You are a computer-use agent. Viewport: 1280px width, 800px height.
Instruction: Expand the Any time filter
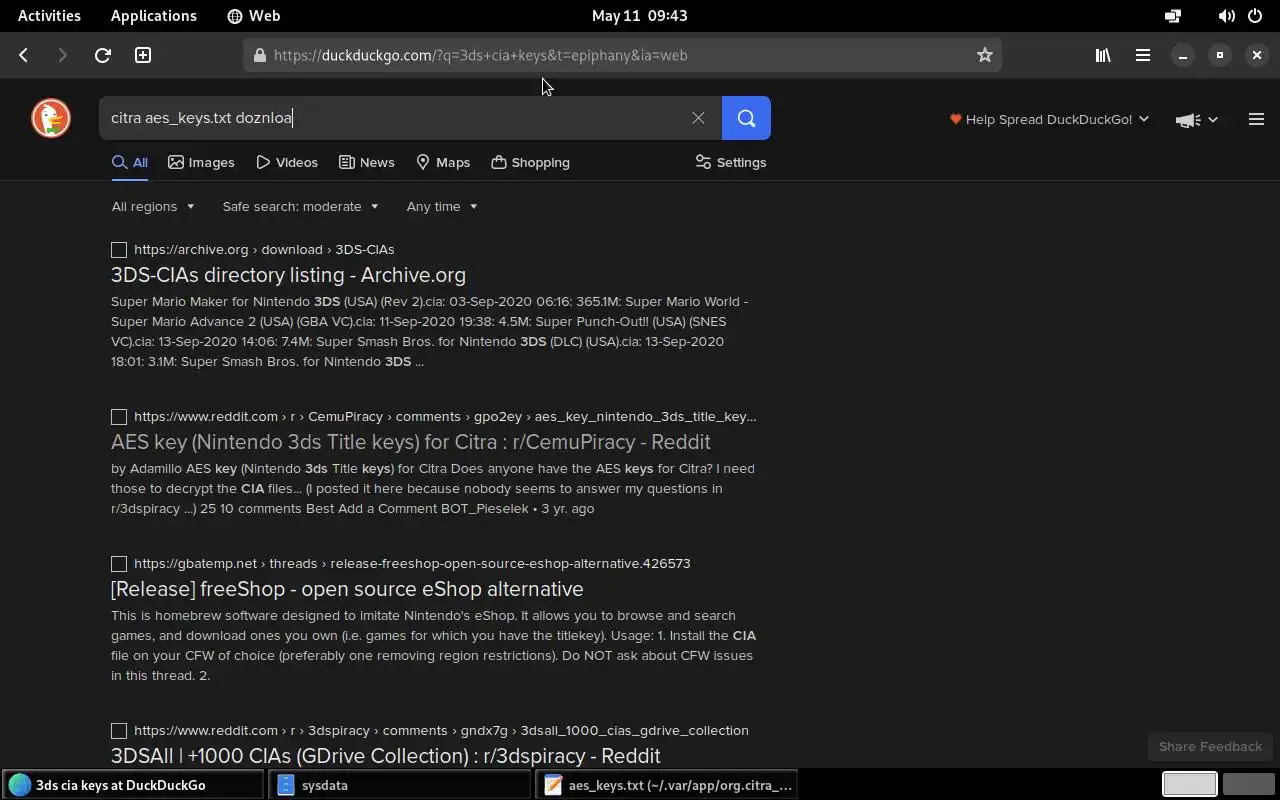pyautogui.click(x=442, y=206)
